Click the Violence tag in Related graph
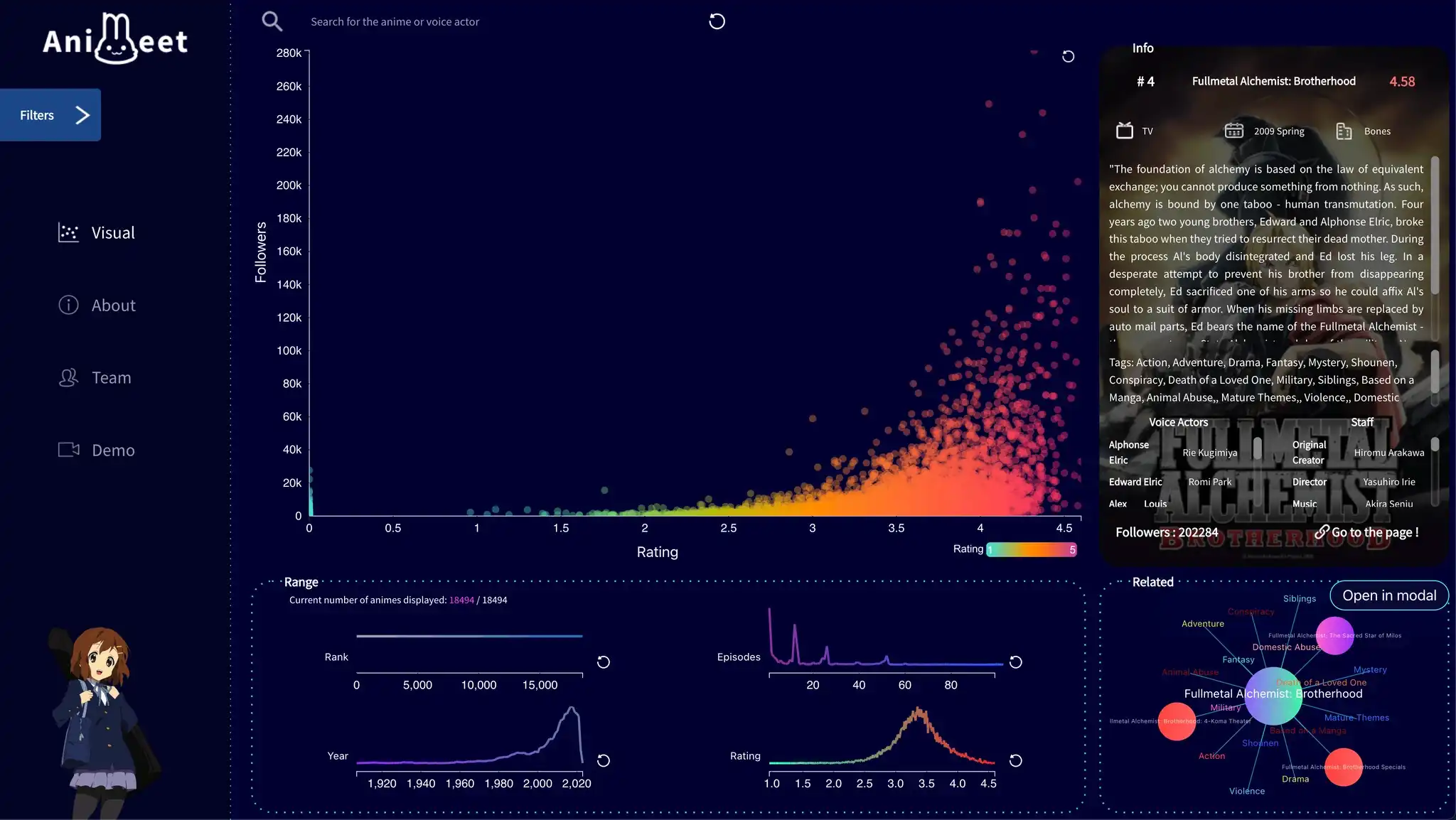This screenshot has height=820, width=1456. (x=1246, y=792)
